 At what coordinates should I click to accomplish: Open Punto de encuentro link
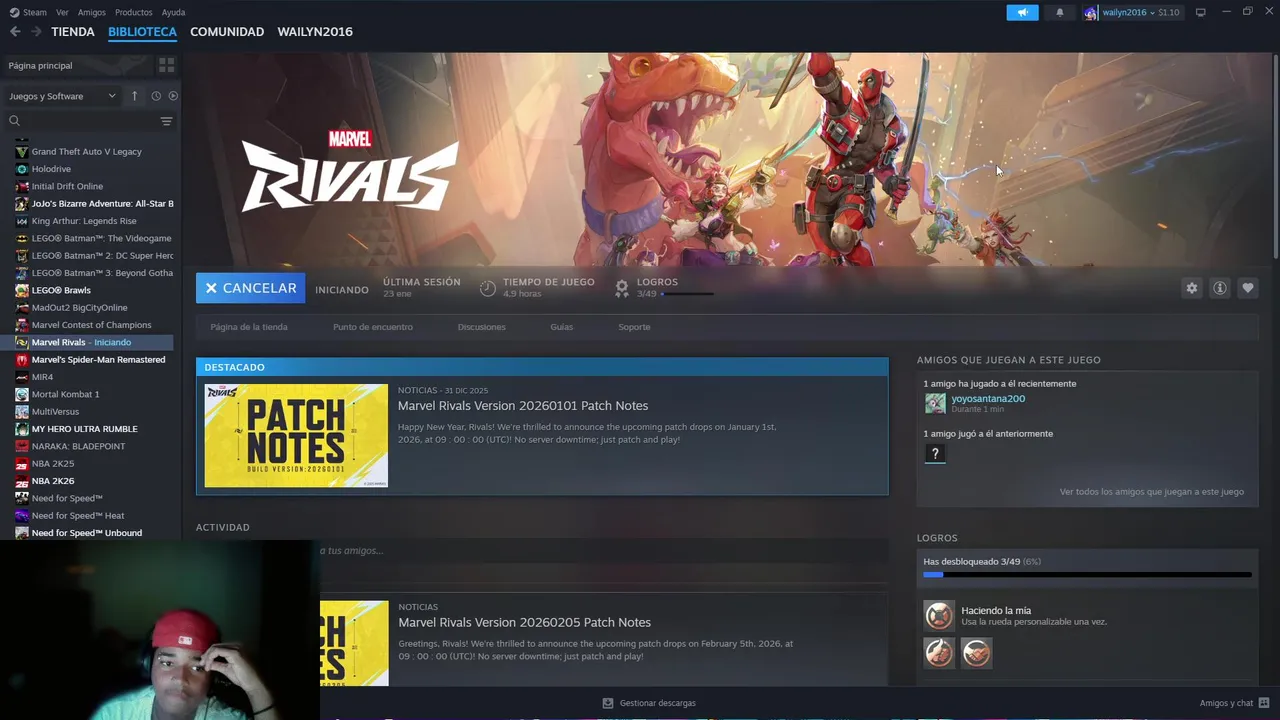[x=373, y=327]
